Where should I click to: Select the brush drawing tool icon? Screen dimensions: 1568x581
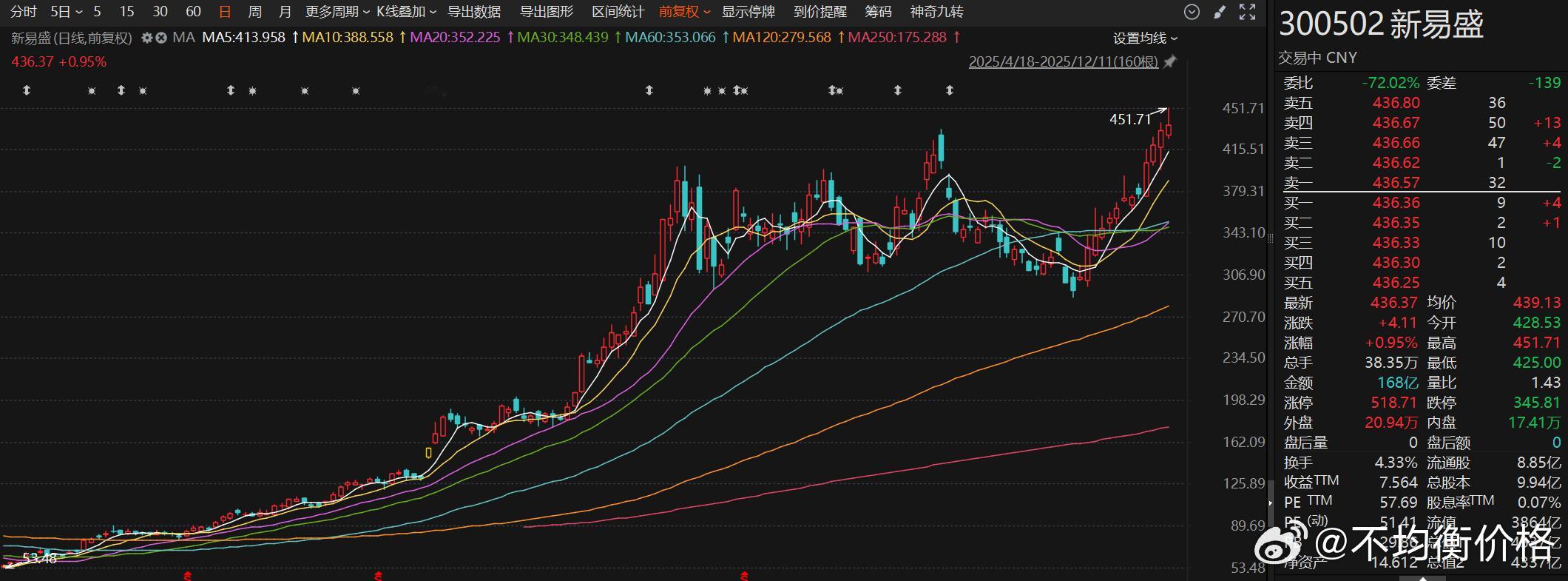(x=1220, y=12)
